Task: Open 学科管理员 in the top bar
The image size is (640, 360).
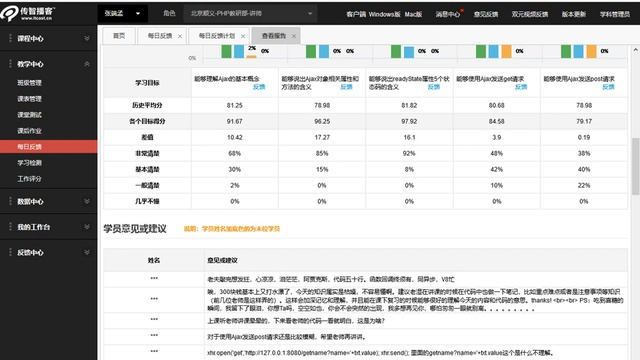Action: 615,14
